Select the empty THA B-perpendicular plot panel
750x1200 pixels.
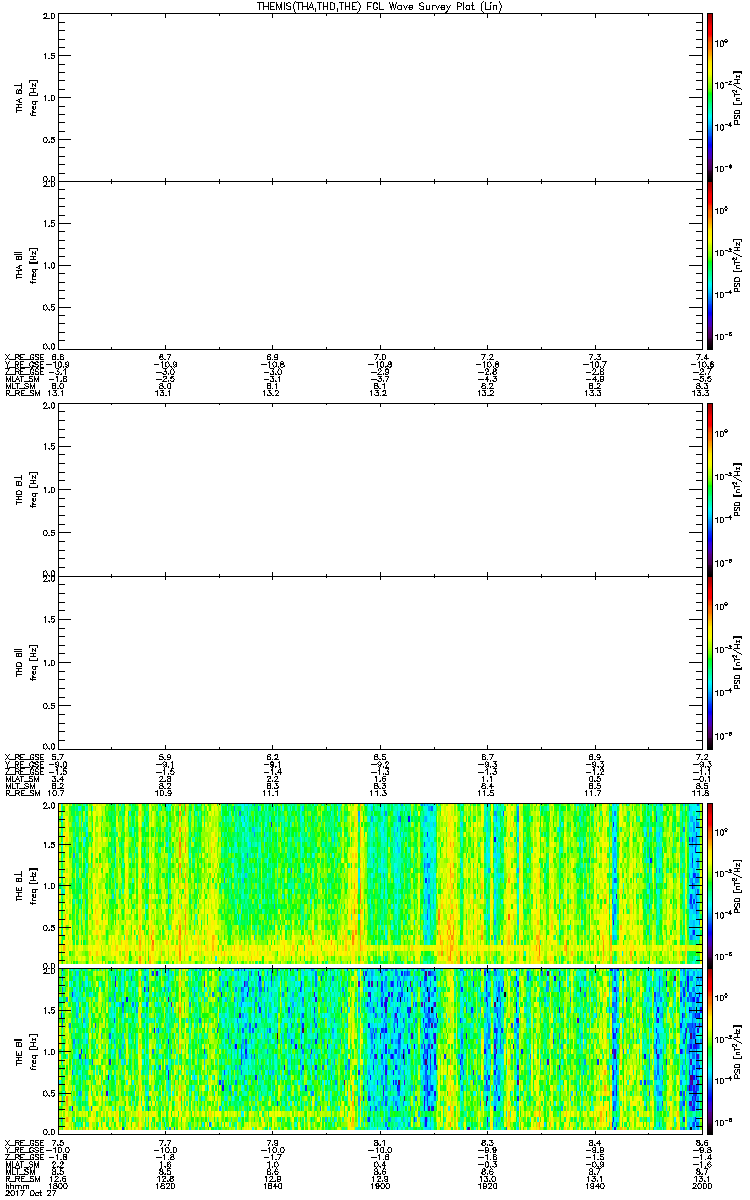[x=382, y=96]
